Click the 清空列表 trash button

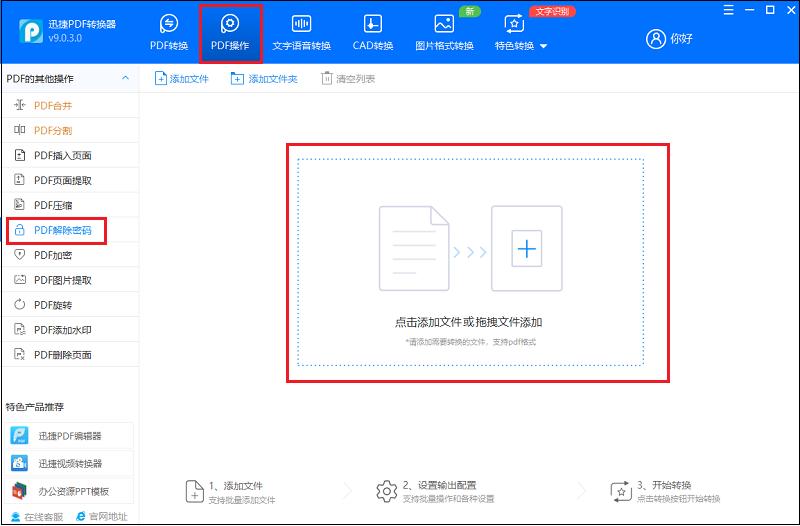[348, 79]
